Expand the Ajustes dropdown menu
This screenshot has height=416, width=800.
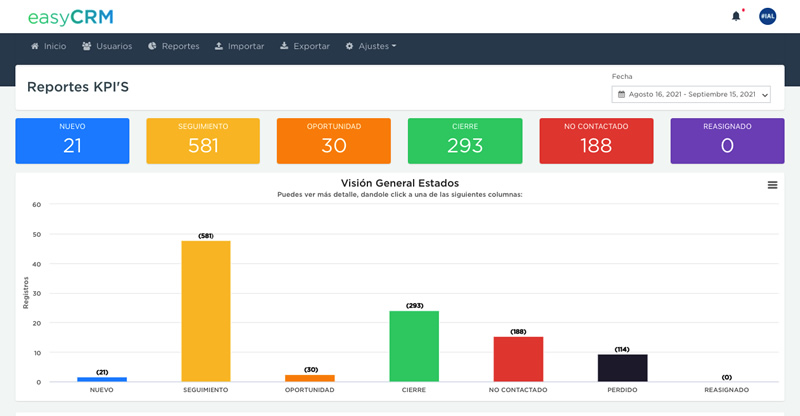pos(371,46)
